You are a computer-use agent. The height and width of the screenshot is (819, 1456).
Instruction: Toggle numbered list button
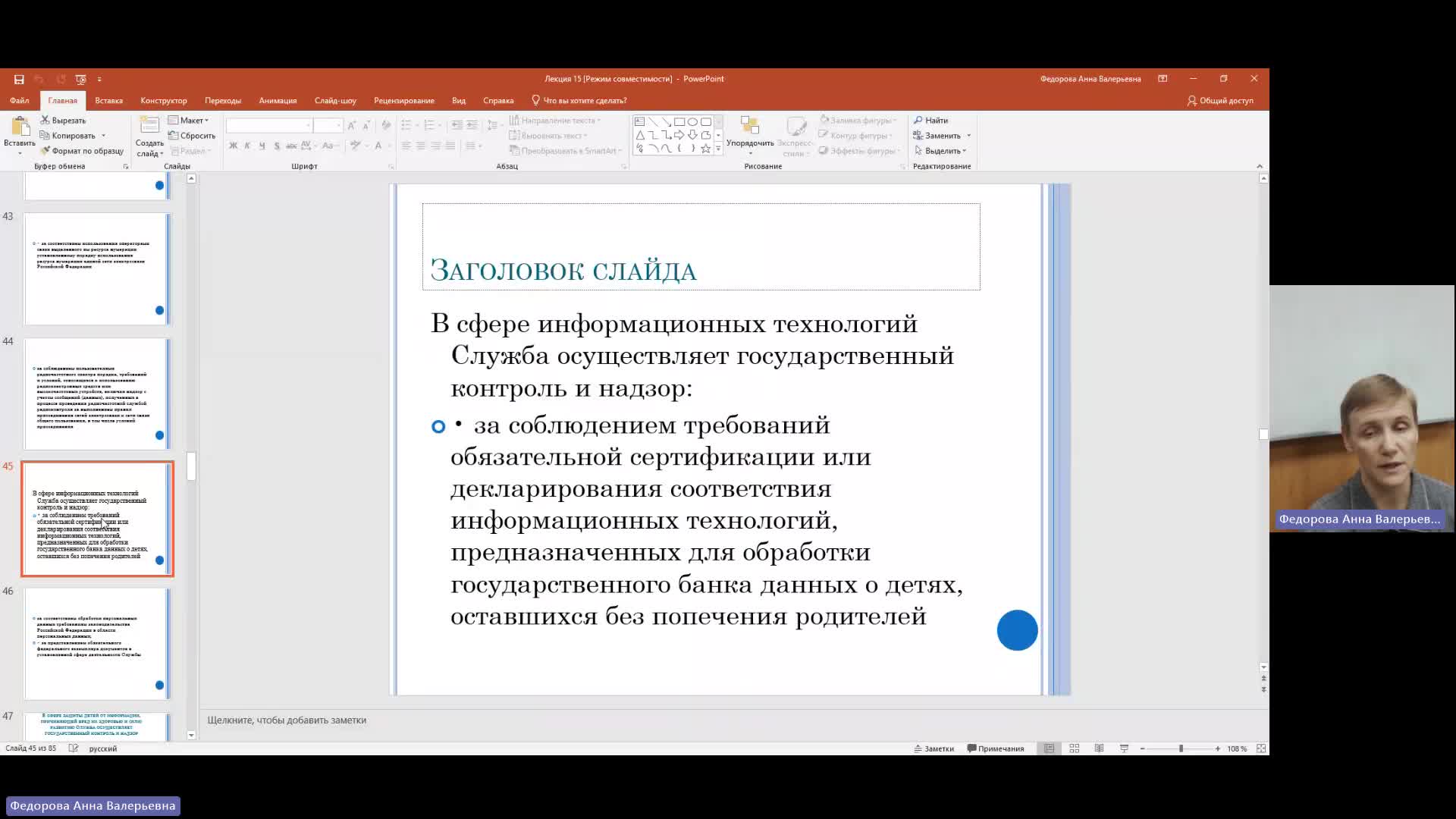429,124
